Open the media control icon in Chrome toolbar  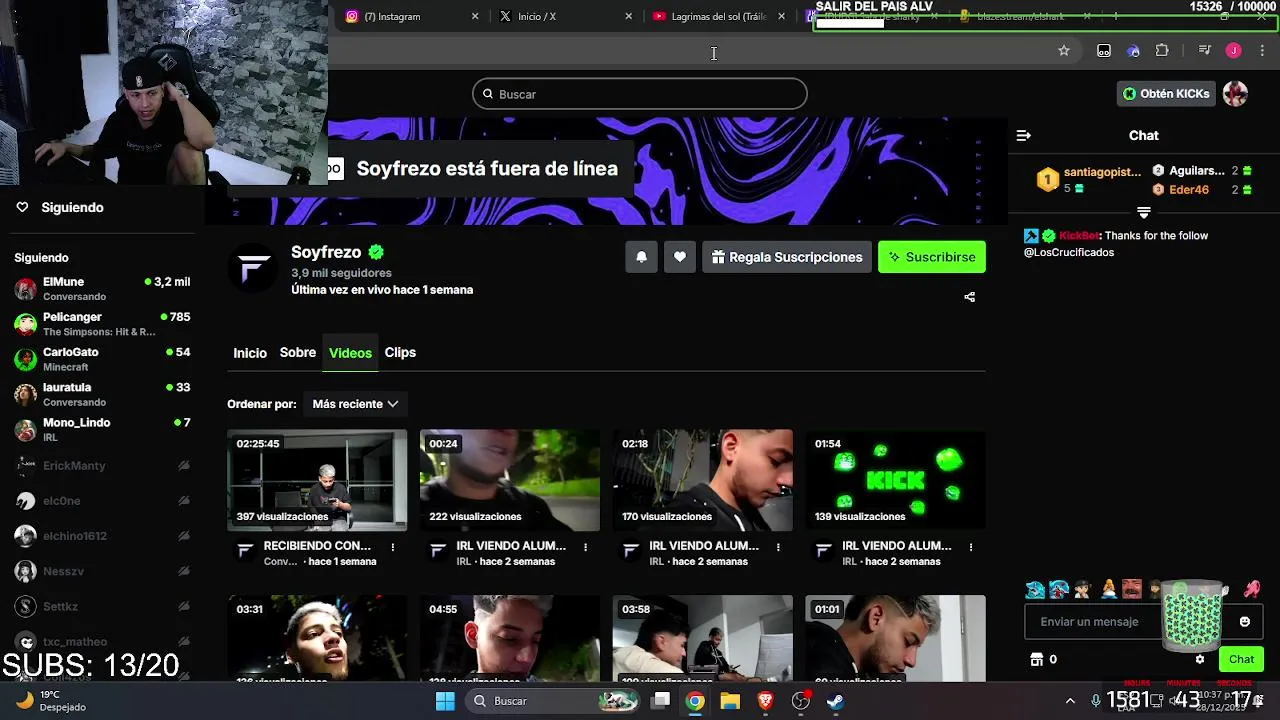[x=1204, y=51]
